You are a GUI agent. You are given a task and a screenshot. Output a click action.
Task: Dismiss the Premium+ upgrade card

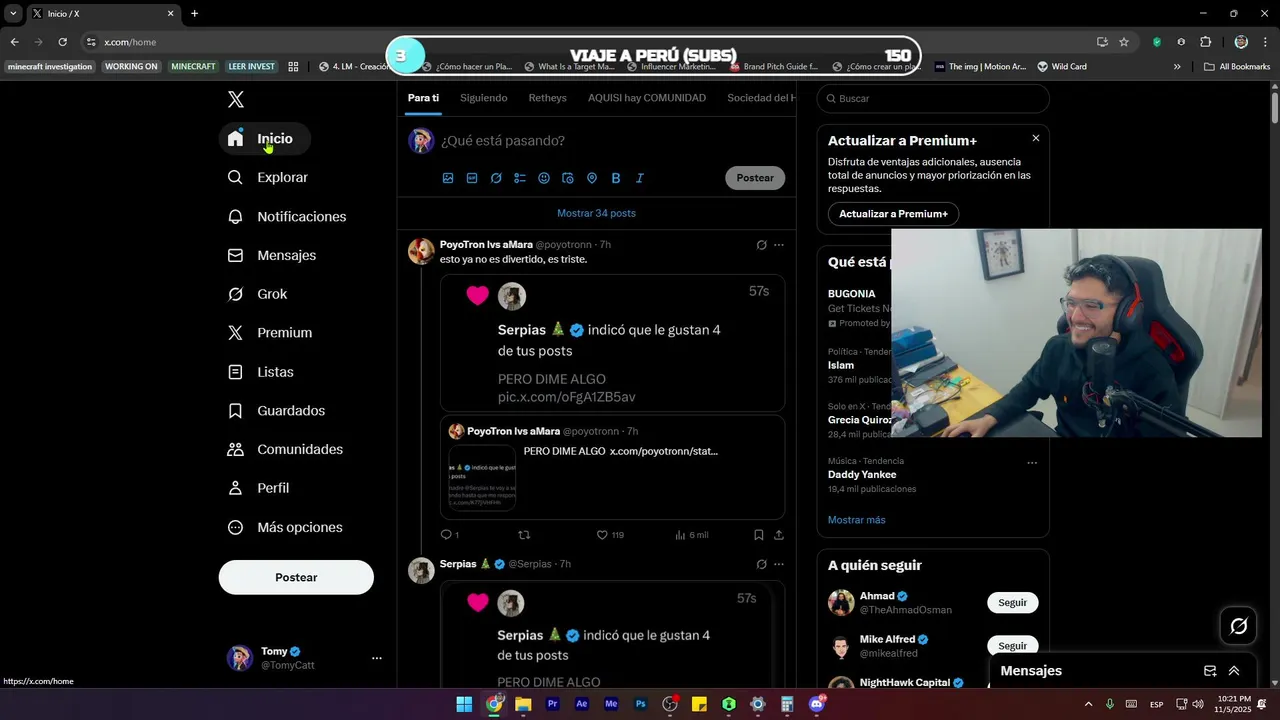[1036, 138]
